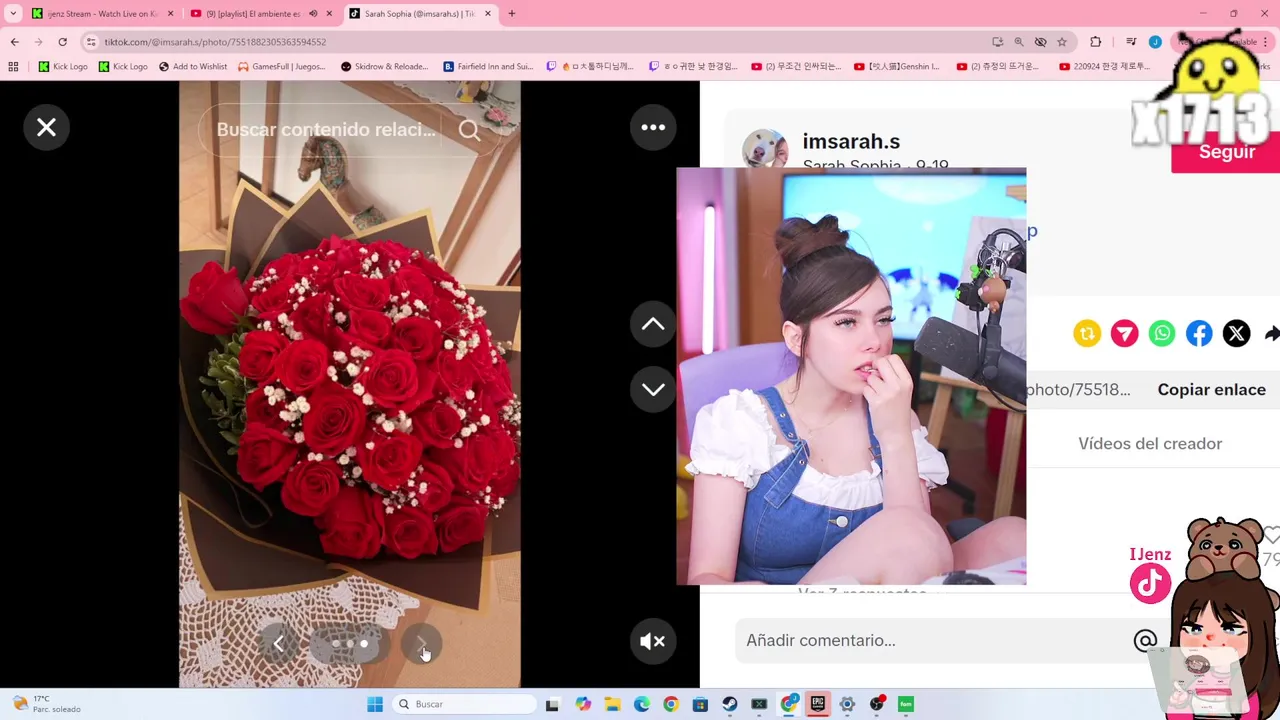Share the post to X
Image resolution: width=1280 pixels, height=720 pixels.
click(x=1236, y=333)
